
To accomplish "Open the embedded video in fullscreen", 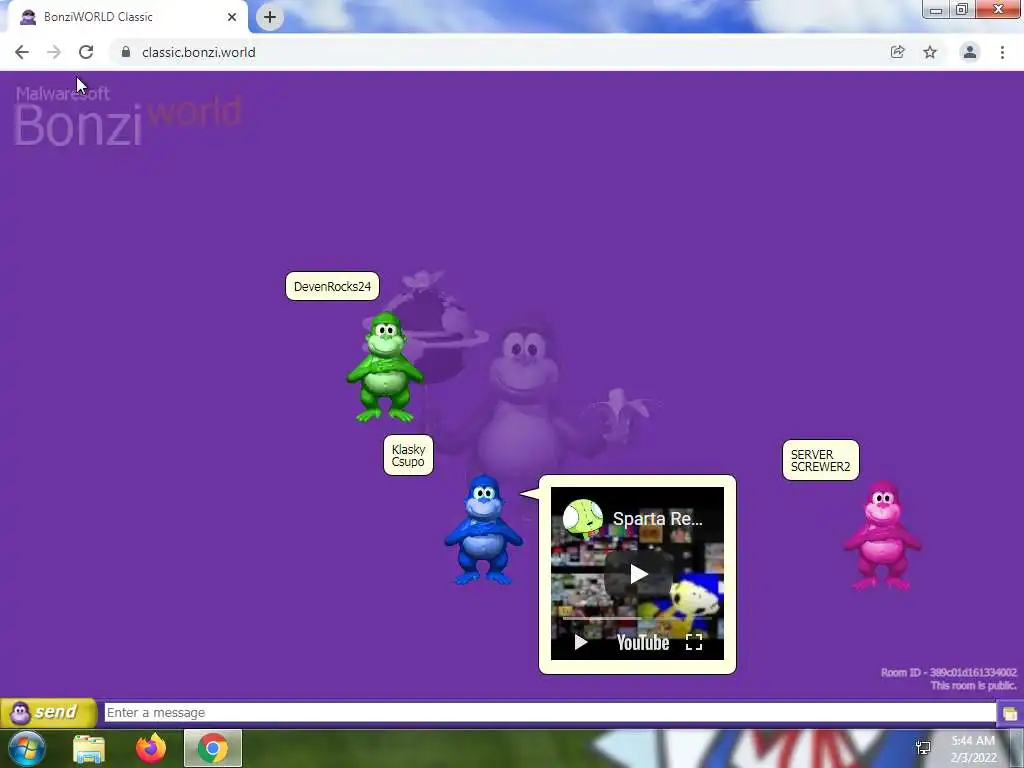I will (x=694, y=643).
